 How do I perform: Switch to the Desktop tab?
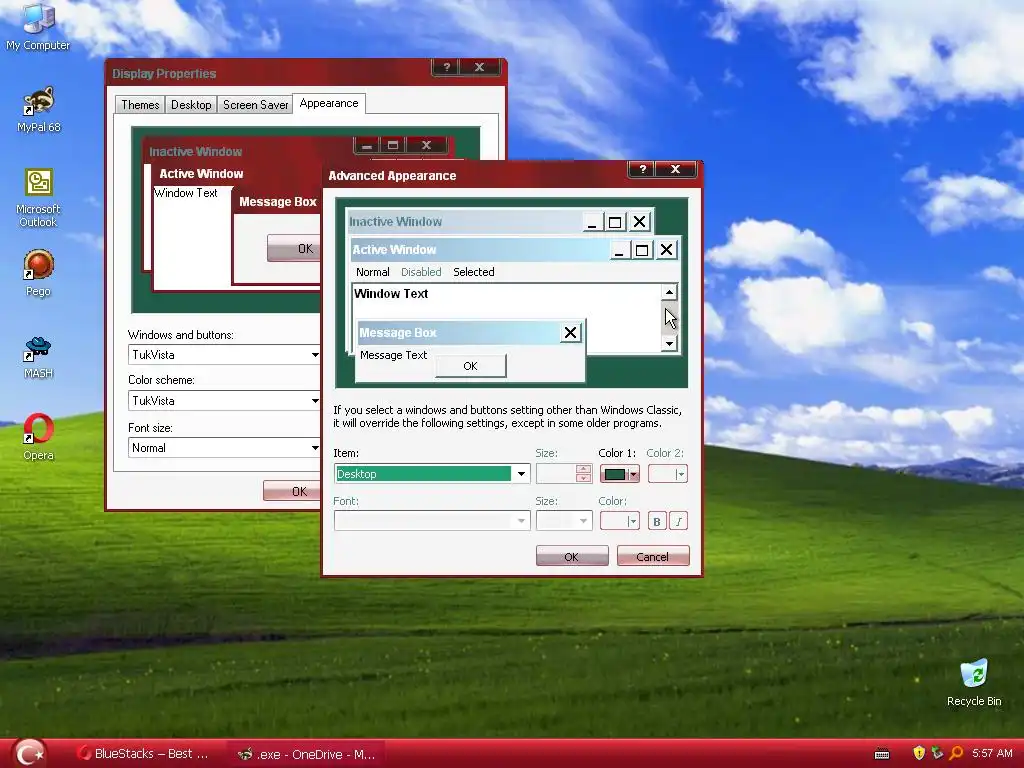(191, 104)
